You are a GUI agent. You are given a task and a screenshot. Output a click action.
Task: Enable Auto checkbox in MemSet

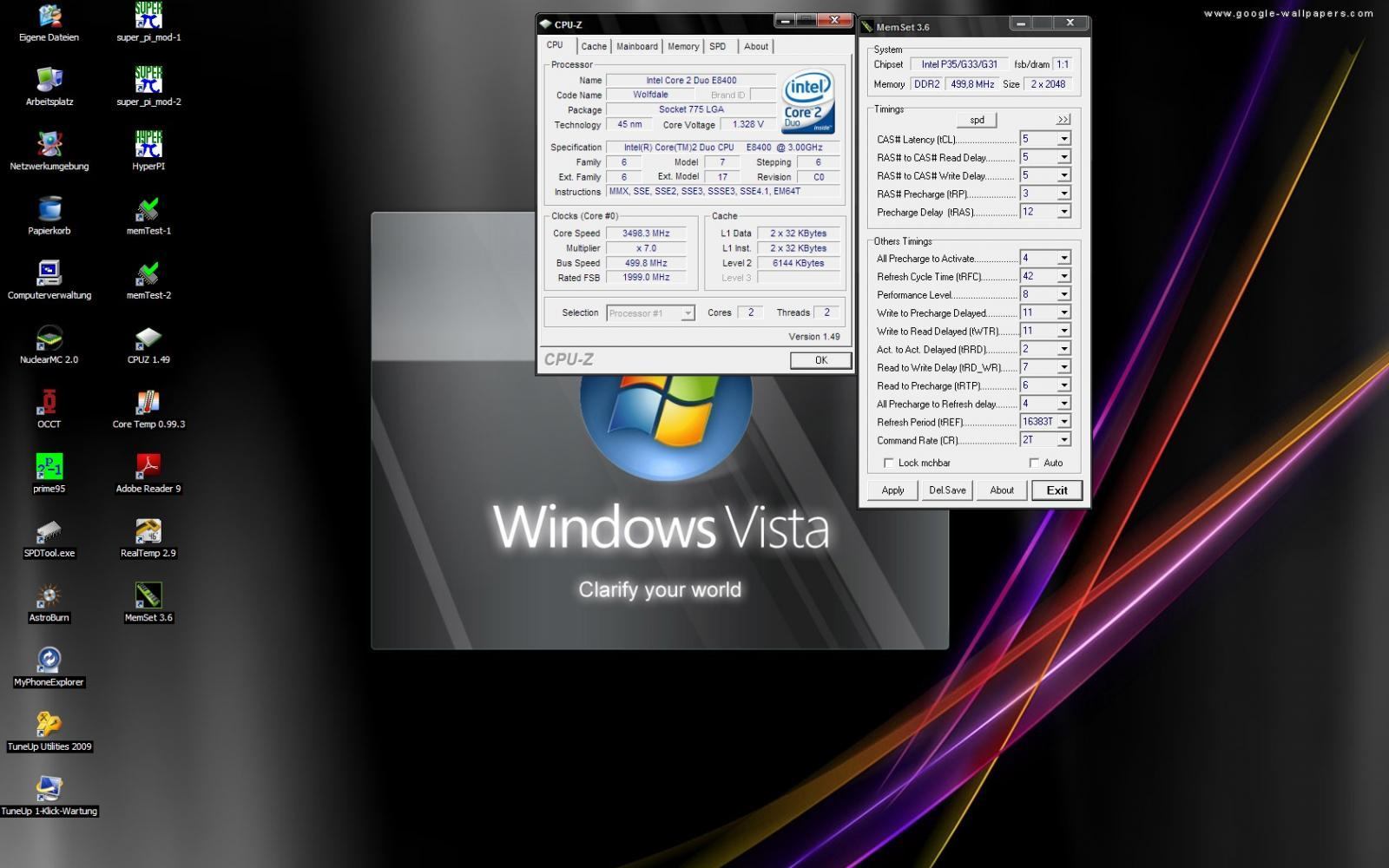(x=1034, y=463)
